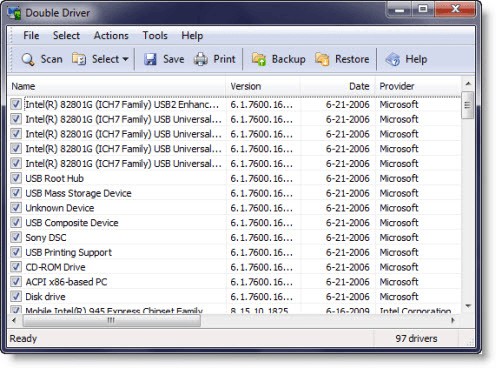Uncheck Intel 82801G USB2 Enhanced driver checkbox
Viewport: 496px width, 368px height.
(16, 104)
